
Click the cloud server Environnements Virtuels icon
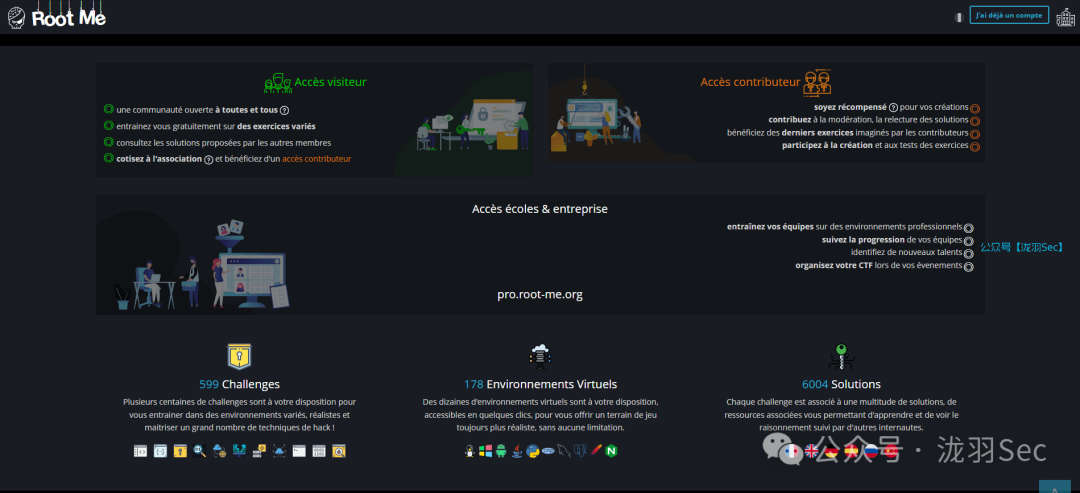(540, 357)
